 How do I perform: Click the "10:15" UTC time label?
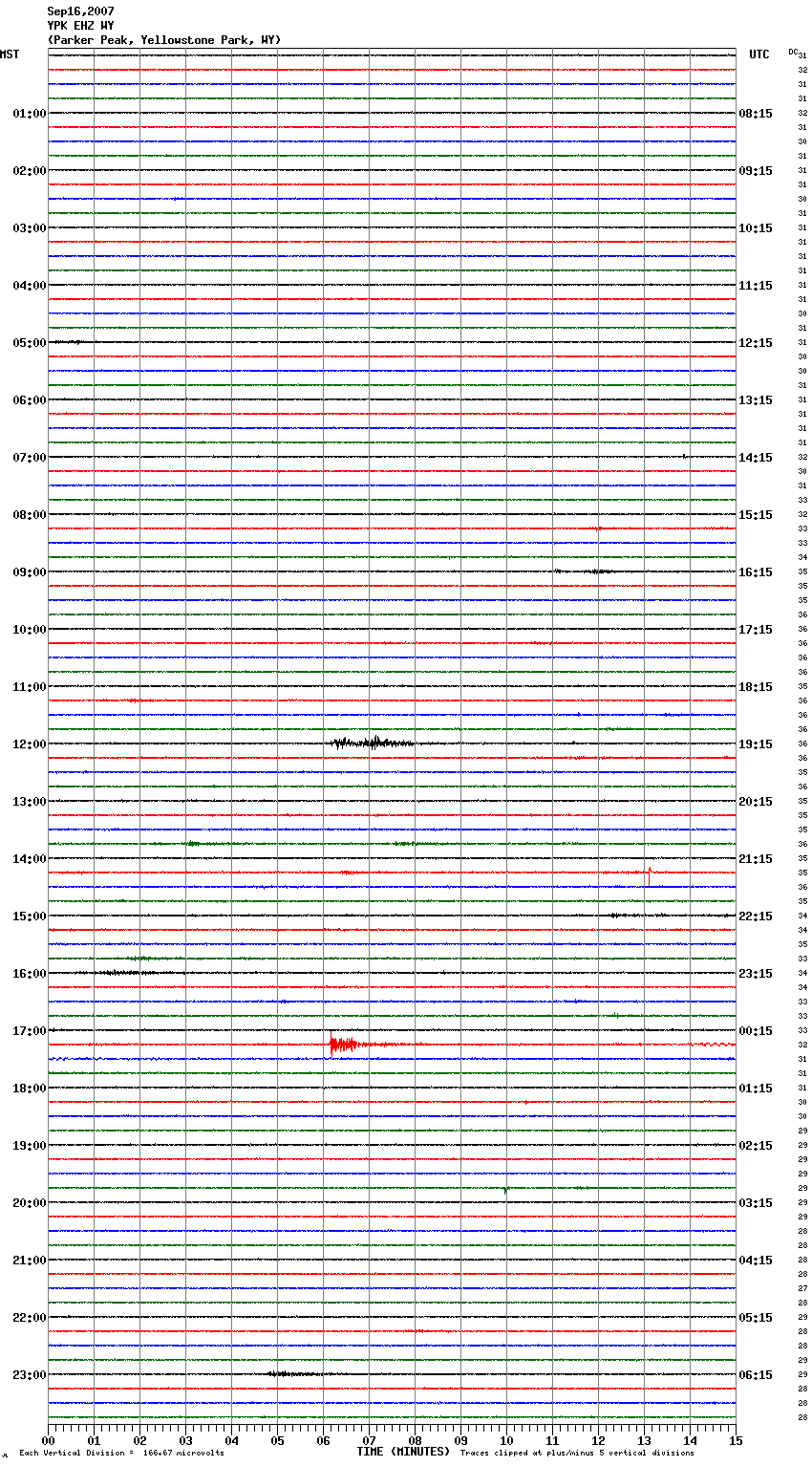pos(756,228)
